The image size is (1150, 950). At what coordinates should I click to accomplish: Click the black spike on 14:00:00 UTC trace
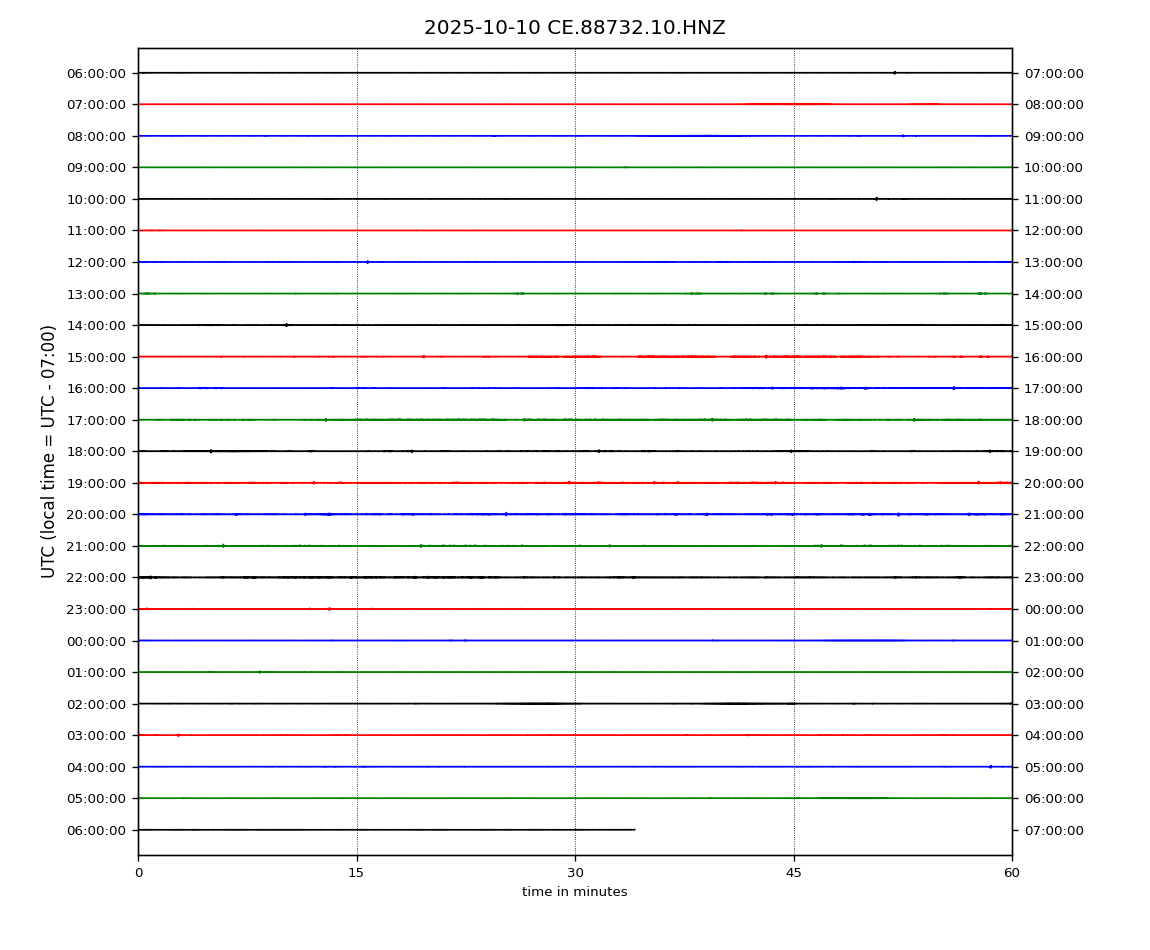point(286,325)
